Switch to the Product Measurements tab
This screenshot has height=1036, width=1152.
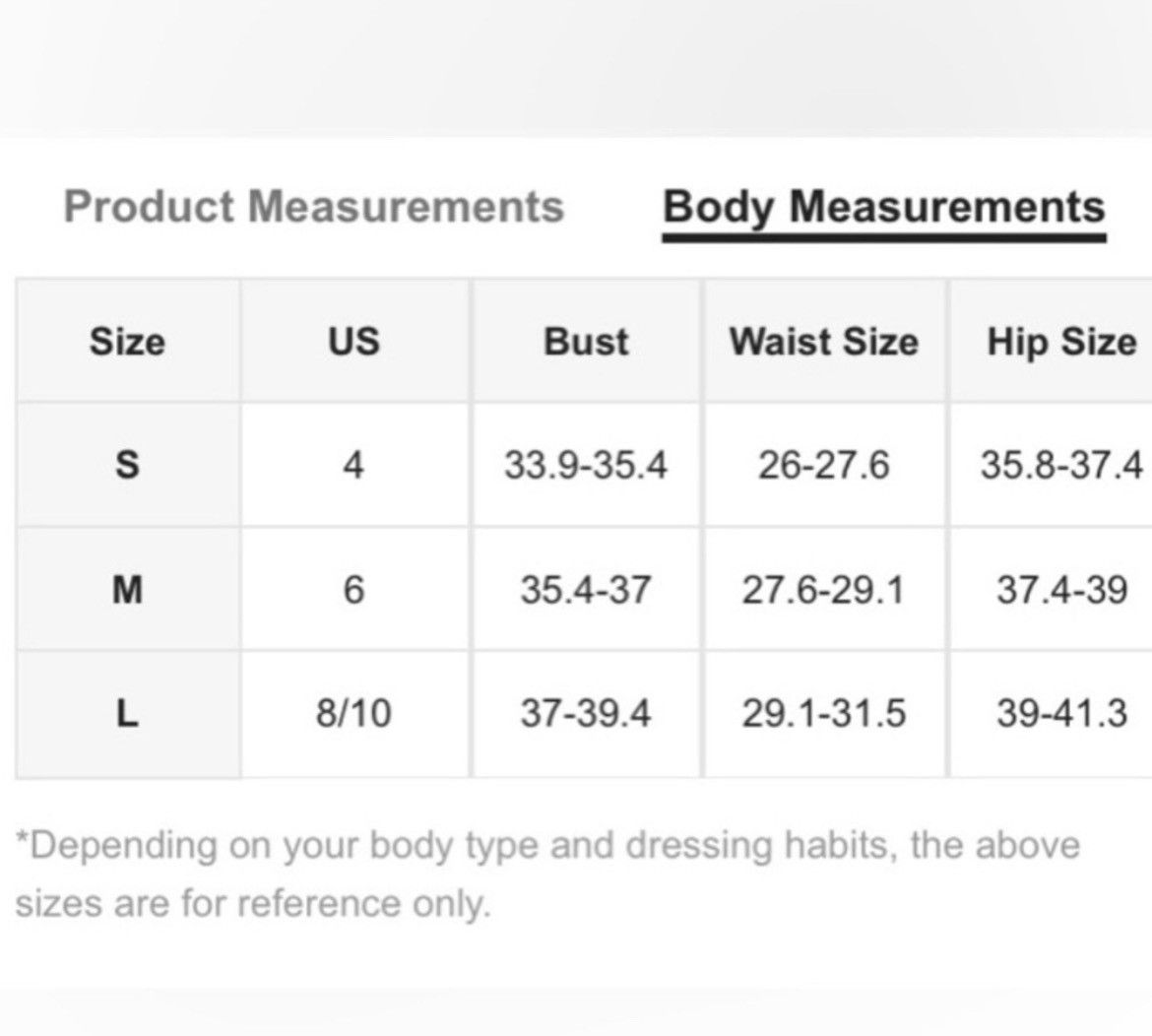(x=314, y=207)
